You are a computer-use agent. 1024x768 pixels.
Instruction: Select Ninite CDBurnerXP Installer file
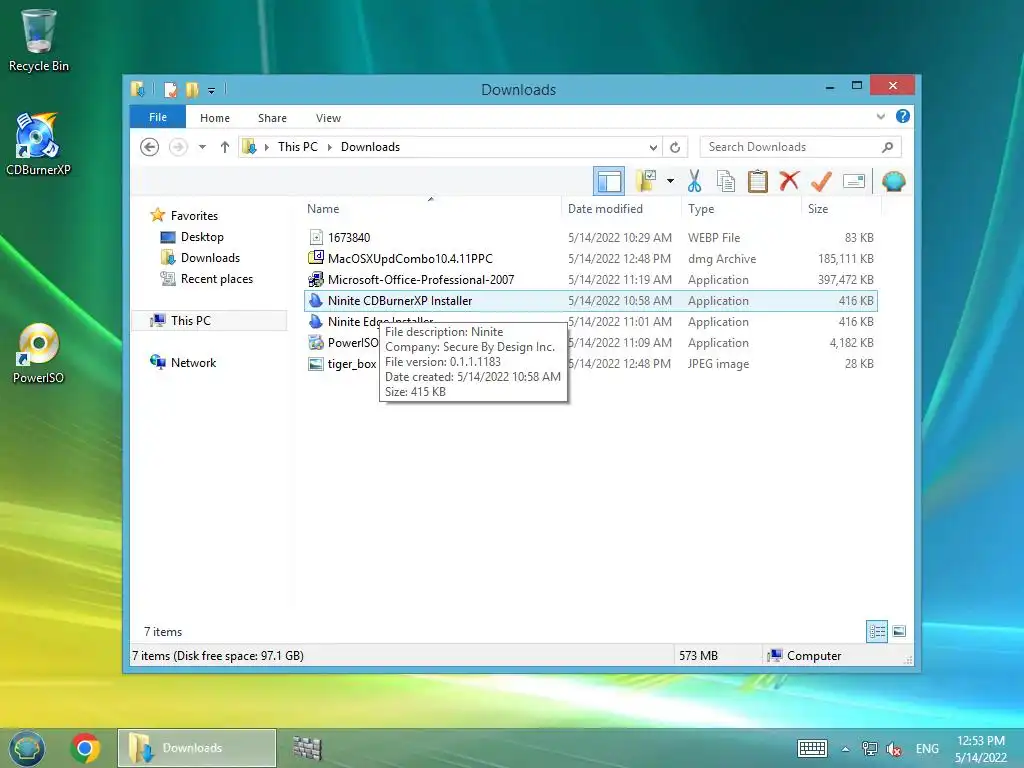pyautogui.click(x=590, y=301)
